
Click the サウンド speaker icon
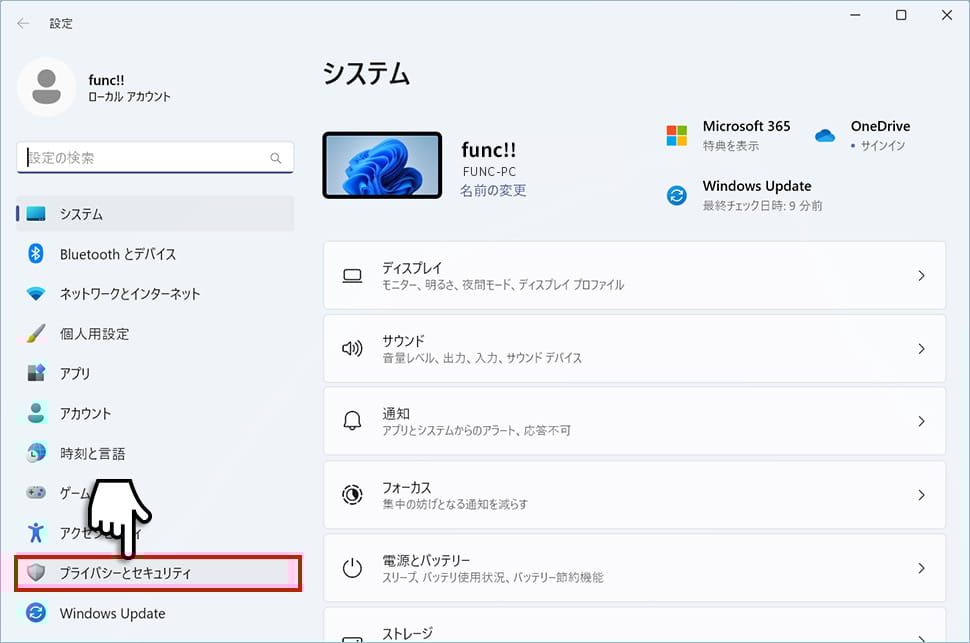[353, 348]
